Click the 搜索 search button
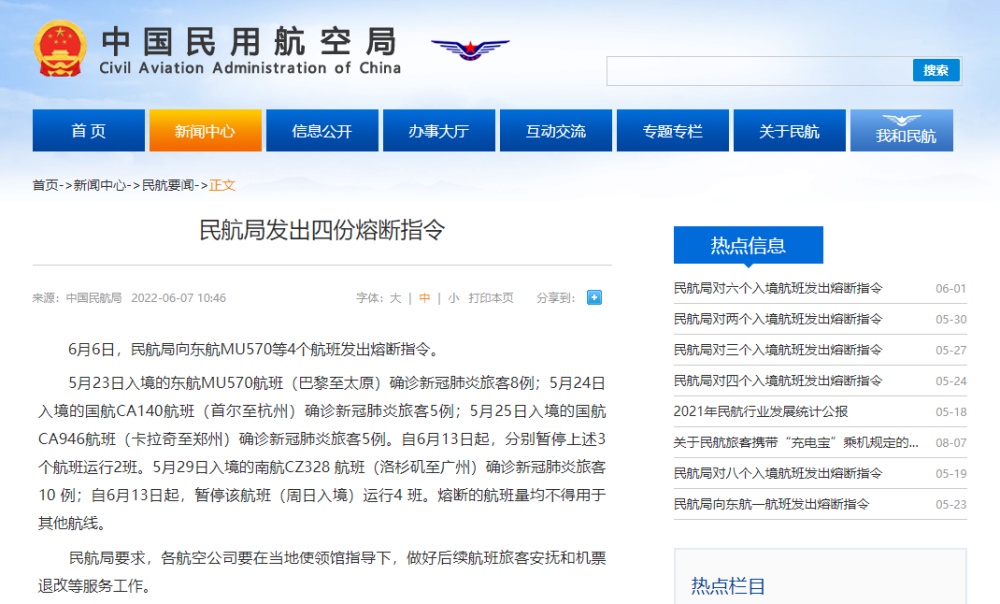The image size is (1000, 604). point(936,70)
